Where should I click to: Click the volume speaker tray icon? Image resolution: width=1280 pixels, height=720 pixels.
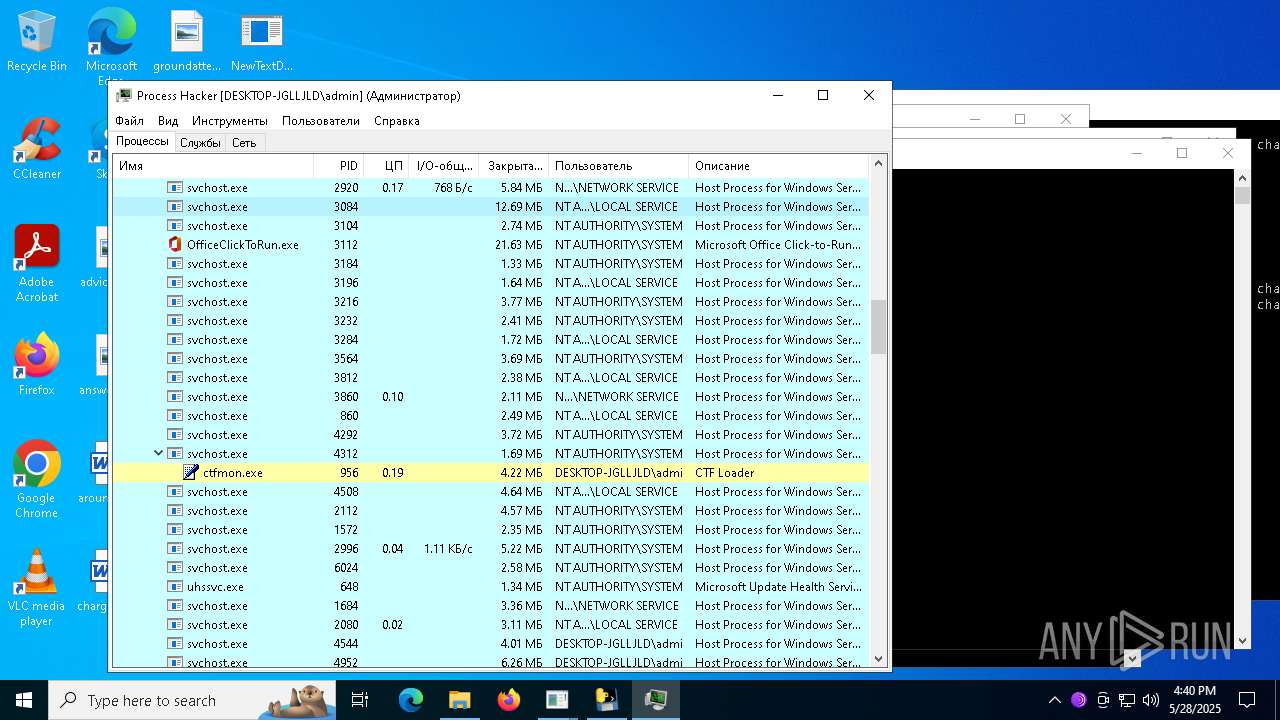1151,700
